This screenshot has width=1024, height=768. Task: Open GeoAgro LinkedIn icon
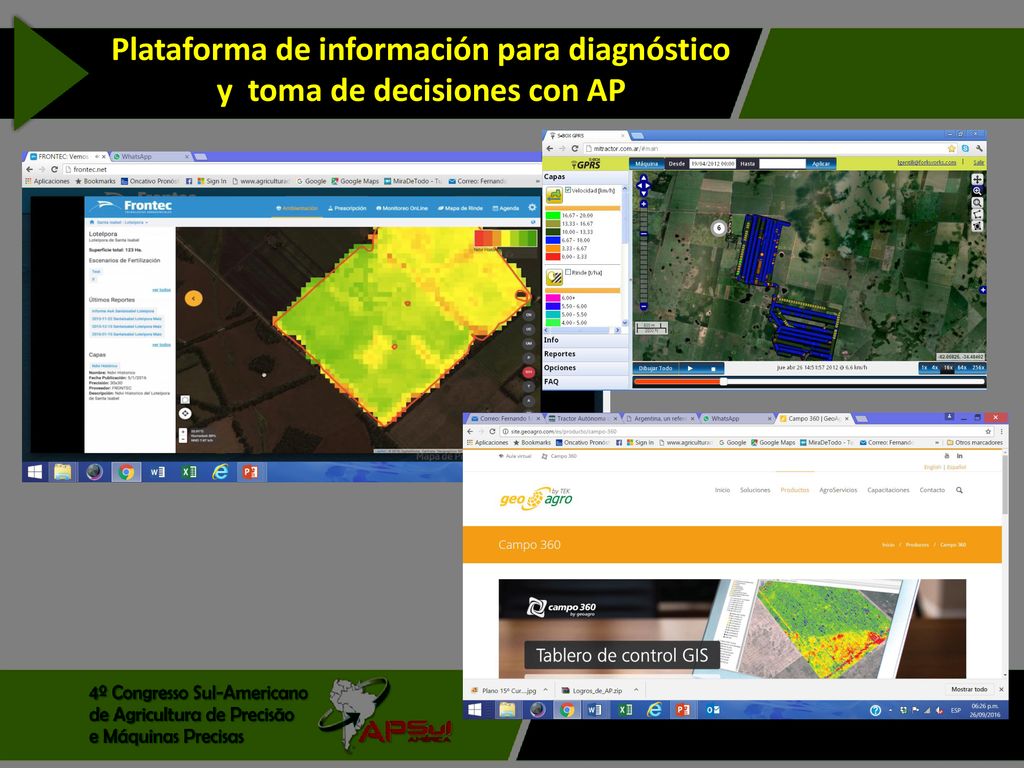[x=959, y=456]
